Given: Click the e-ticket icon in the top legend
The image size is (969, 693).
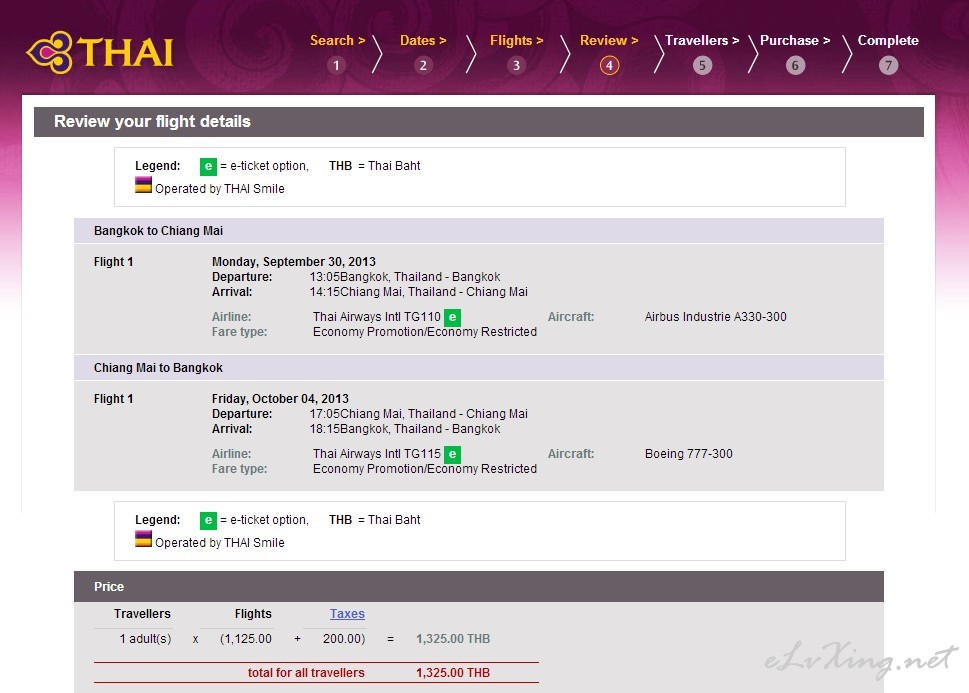Looking at the screenshot, I should [208, 166].
